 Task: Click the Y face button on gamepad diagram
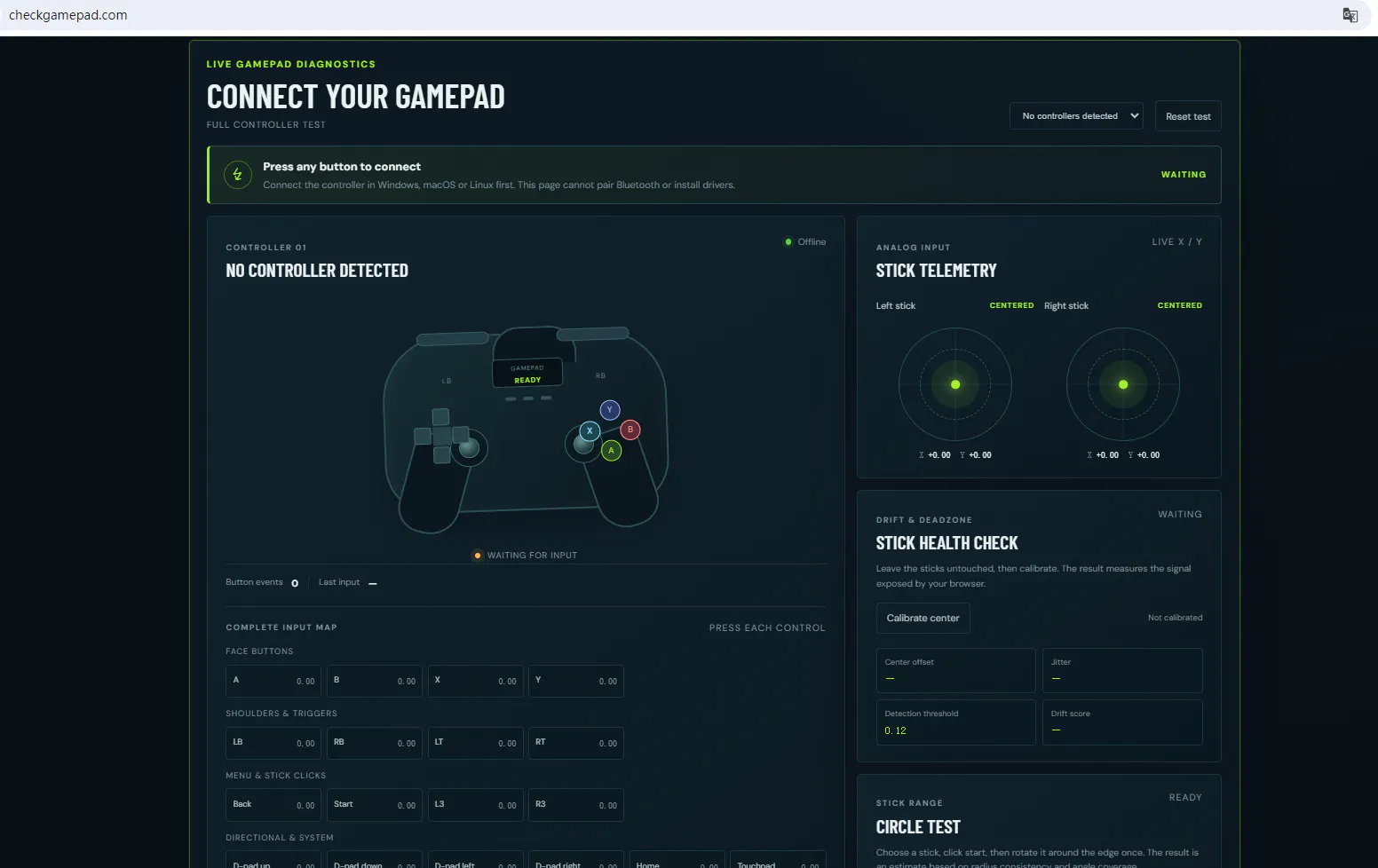609,410
